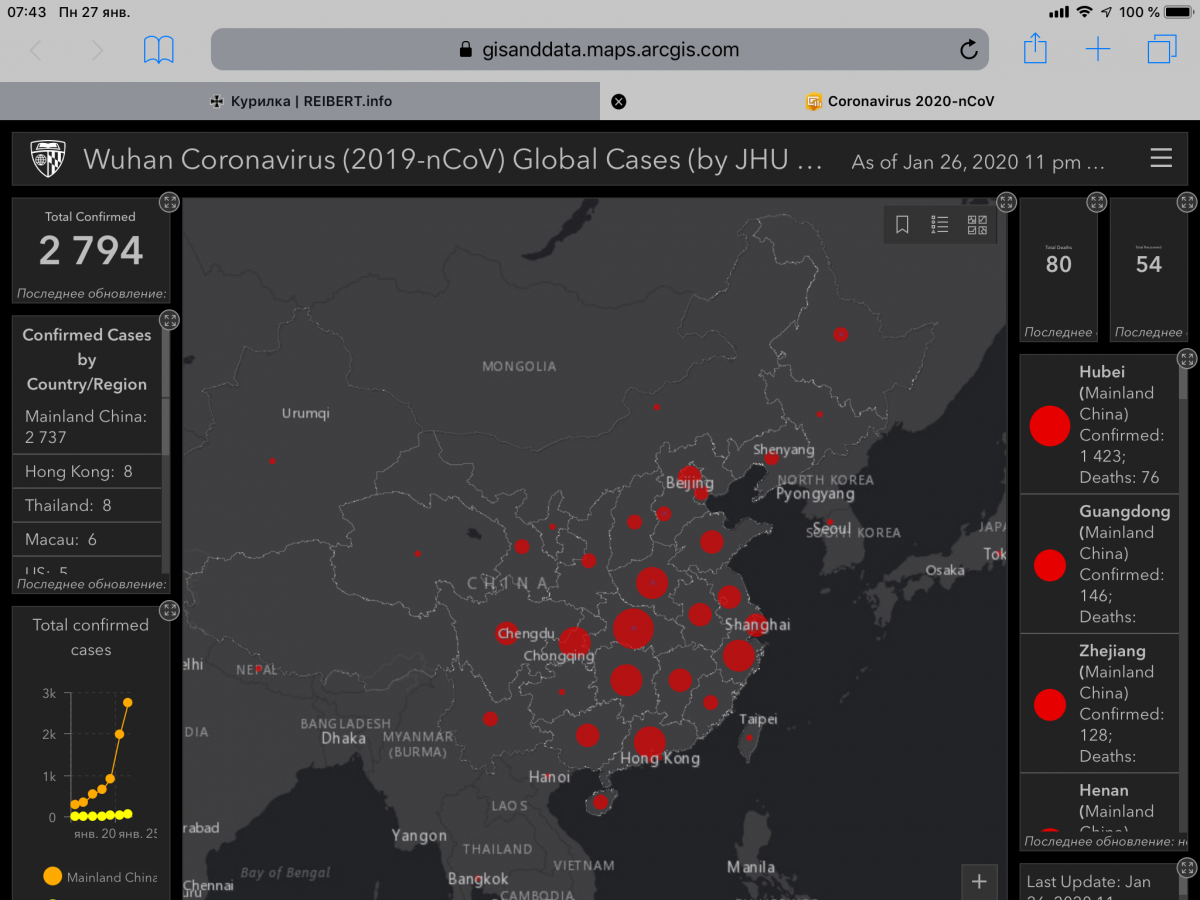Open the dashboard hamburger menu
This screenshot has width=1200, height=900.
[x=1161, y=158]
